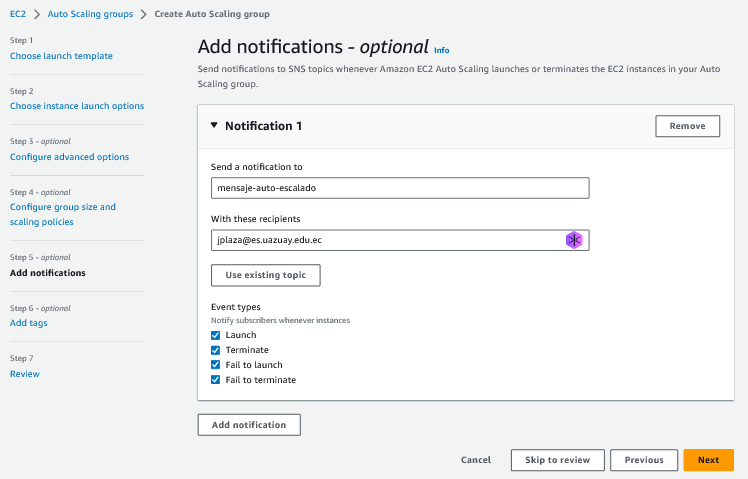Open Configure advanced options step
Screen dimensions: 748x479
[x=69, y=157]
